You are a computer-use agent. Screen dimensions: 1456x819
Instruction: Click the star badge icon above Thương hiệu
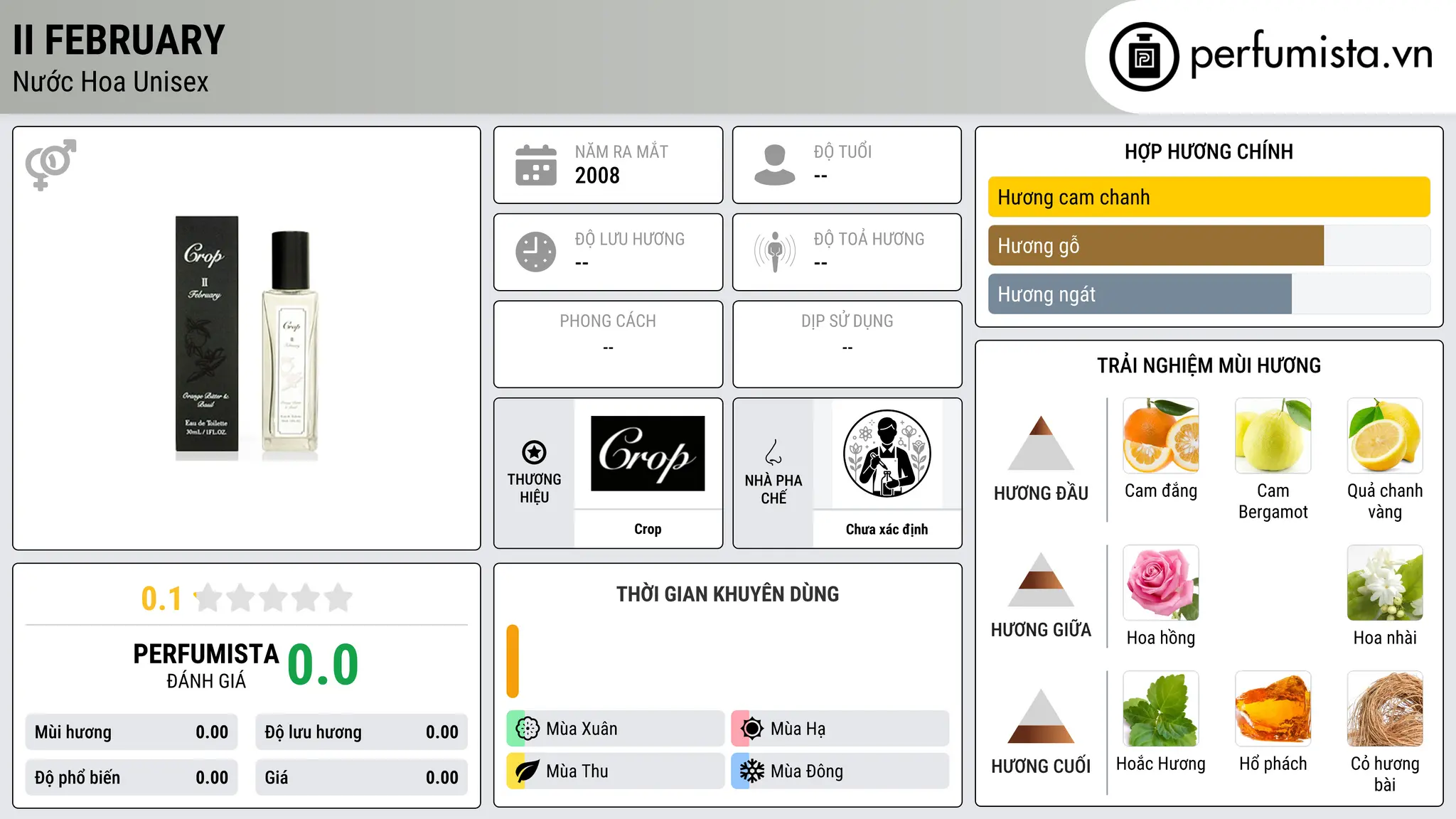pyautogui.click(x=534, y=452)
